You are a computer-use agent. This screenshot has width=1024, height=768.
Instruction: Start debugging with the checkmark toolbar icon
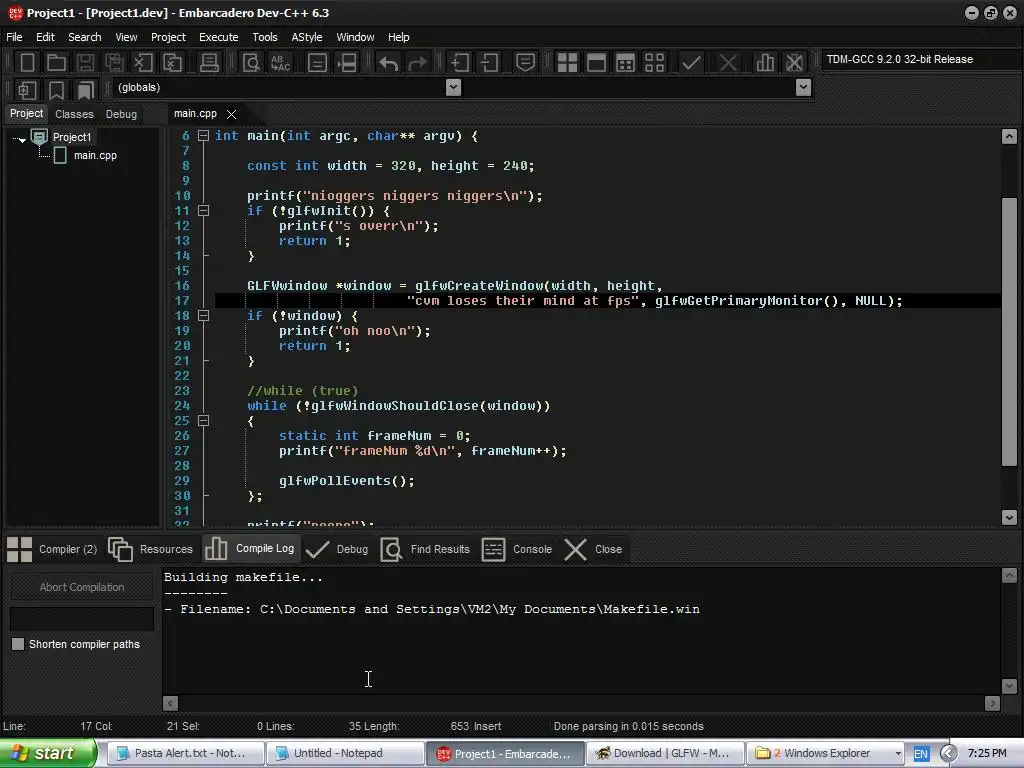pyautogui.click(x=691, y=63)
